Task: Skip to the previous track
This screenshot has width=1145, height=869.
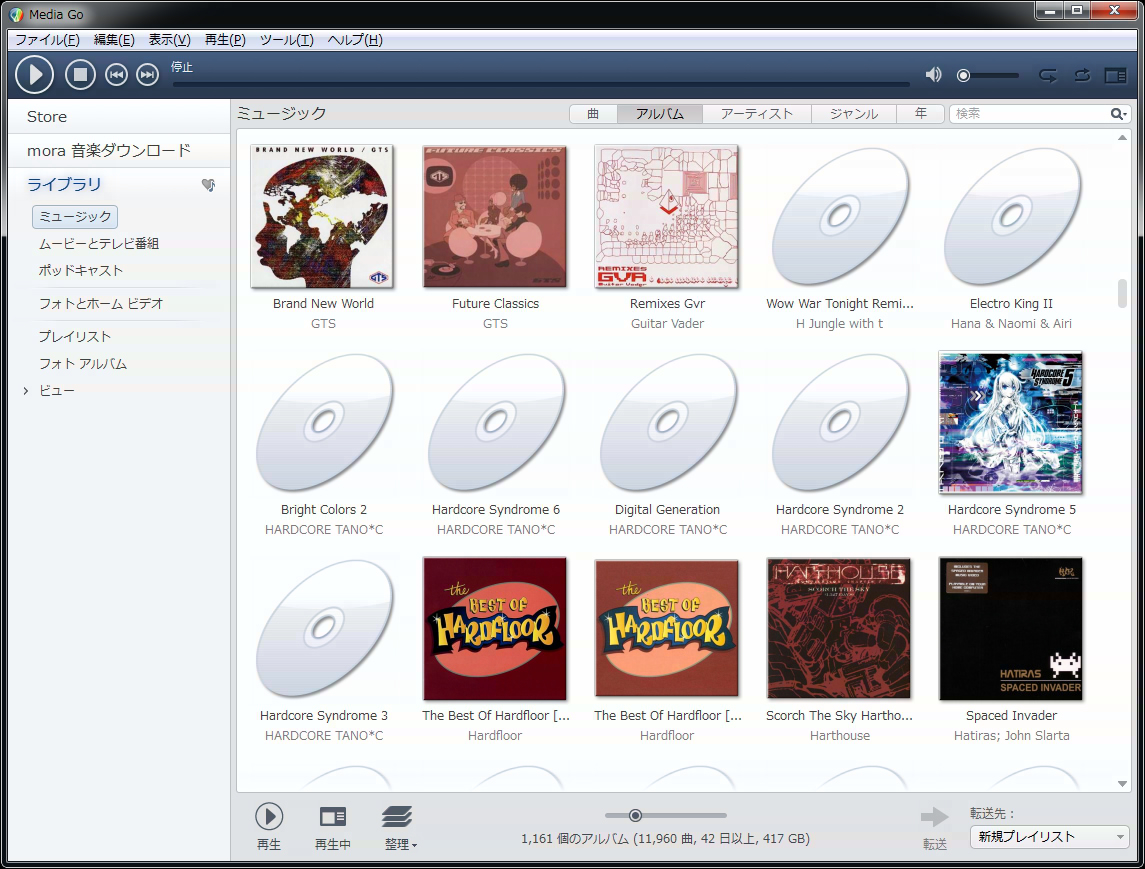Action: point(116,74)
